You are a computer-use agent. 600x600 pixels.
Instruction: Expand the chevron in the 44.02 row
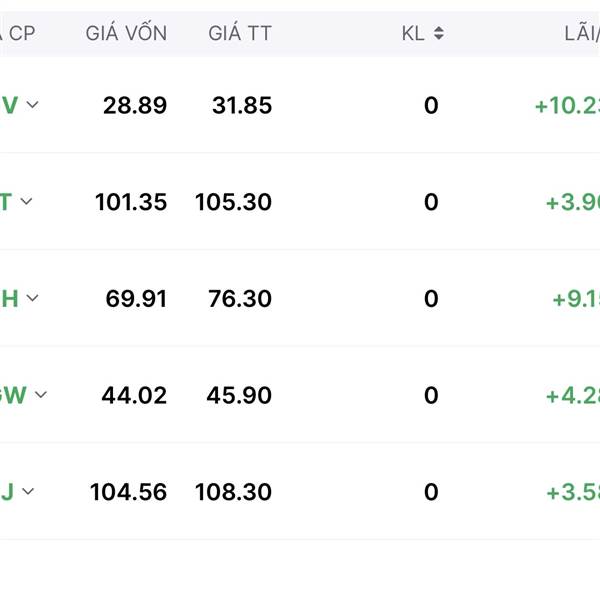[x=40, y=395]
